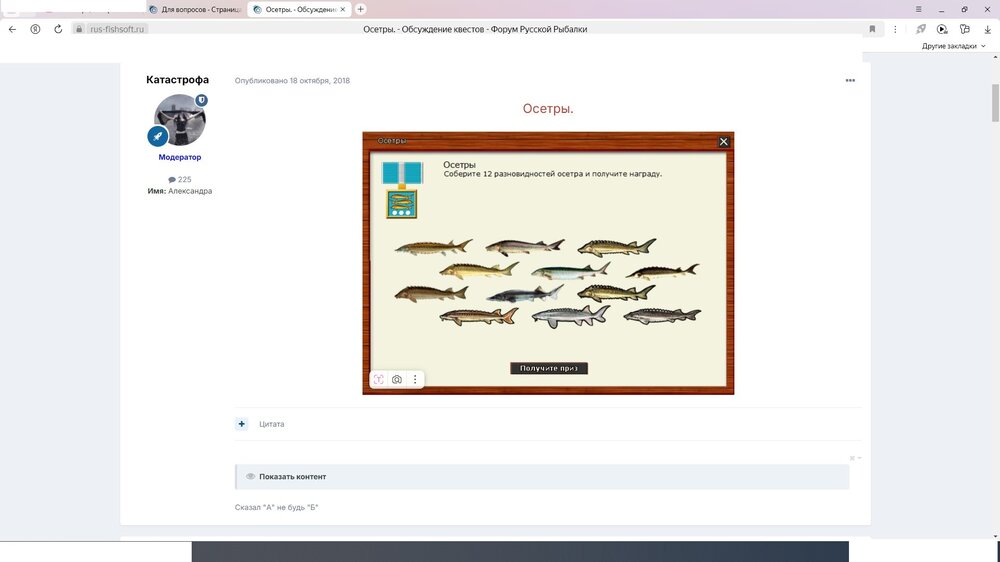
Task: Click the vertical page scrollbar thumb
Action: [x=995, y=102]
